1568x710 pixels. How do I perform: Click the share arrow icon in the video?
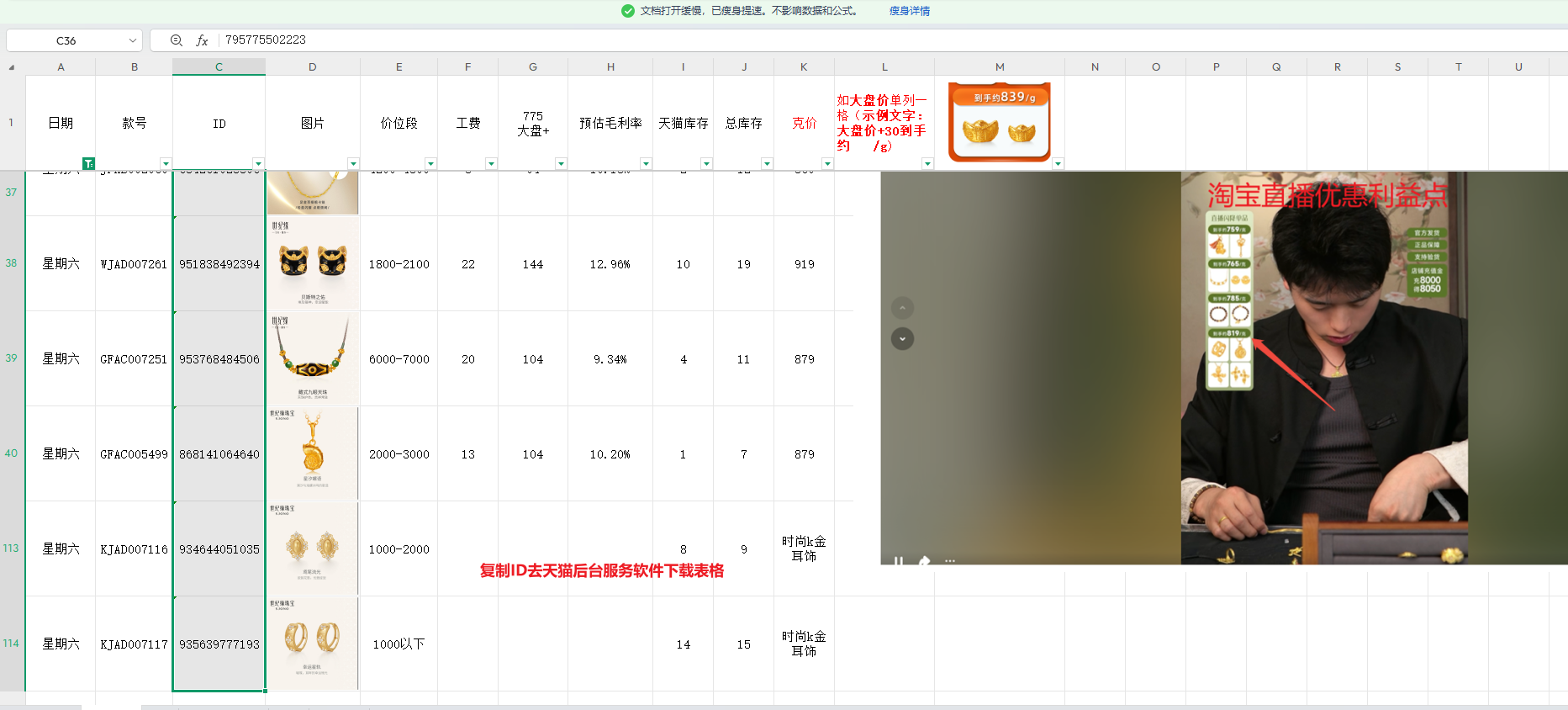[x=924, y=560]
